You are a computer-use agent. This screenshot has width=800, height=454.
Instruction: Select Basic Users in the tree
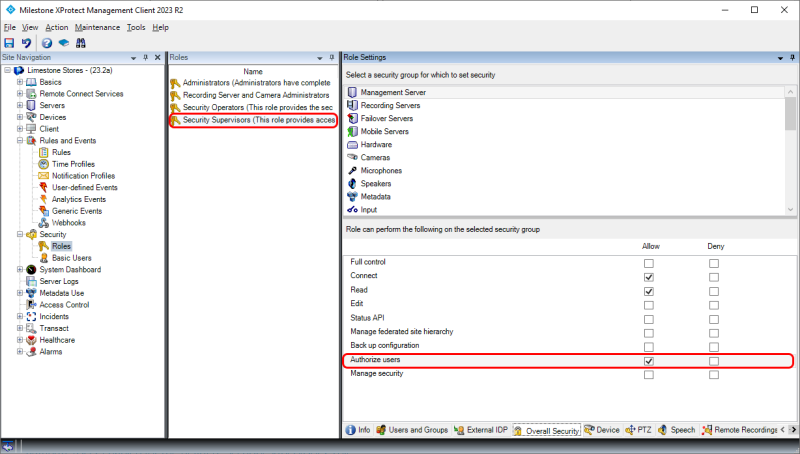[x=71, y=258]
